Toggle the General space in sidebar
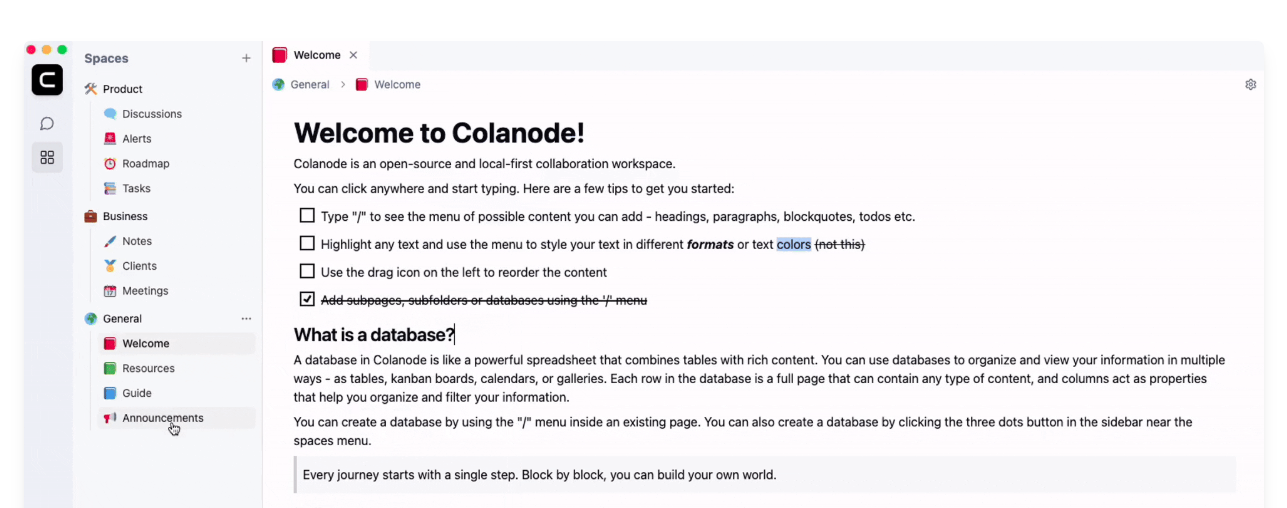This screenshot has width=1287, height=508. [122, 319]
